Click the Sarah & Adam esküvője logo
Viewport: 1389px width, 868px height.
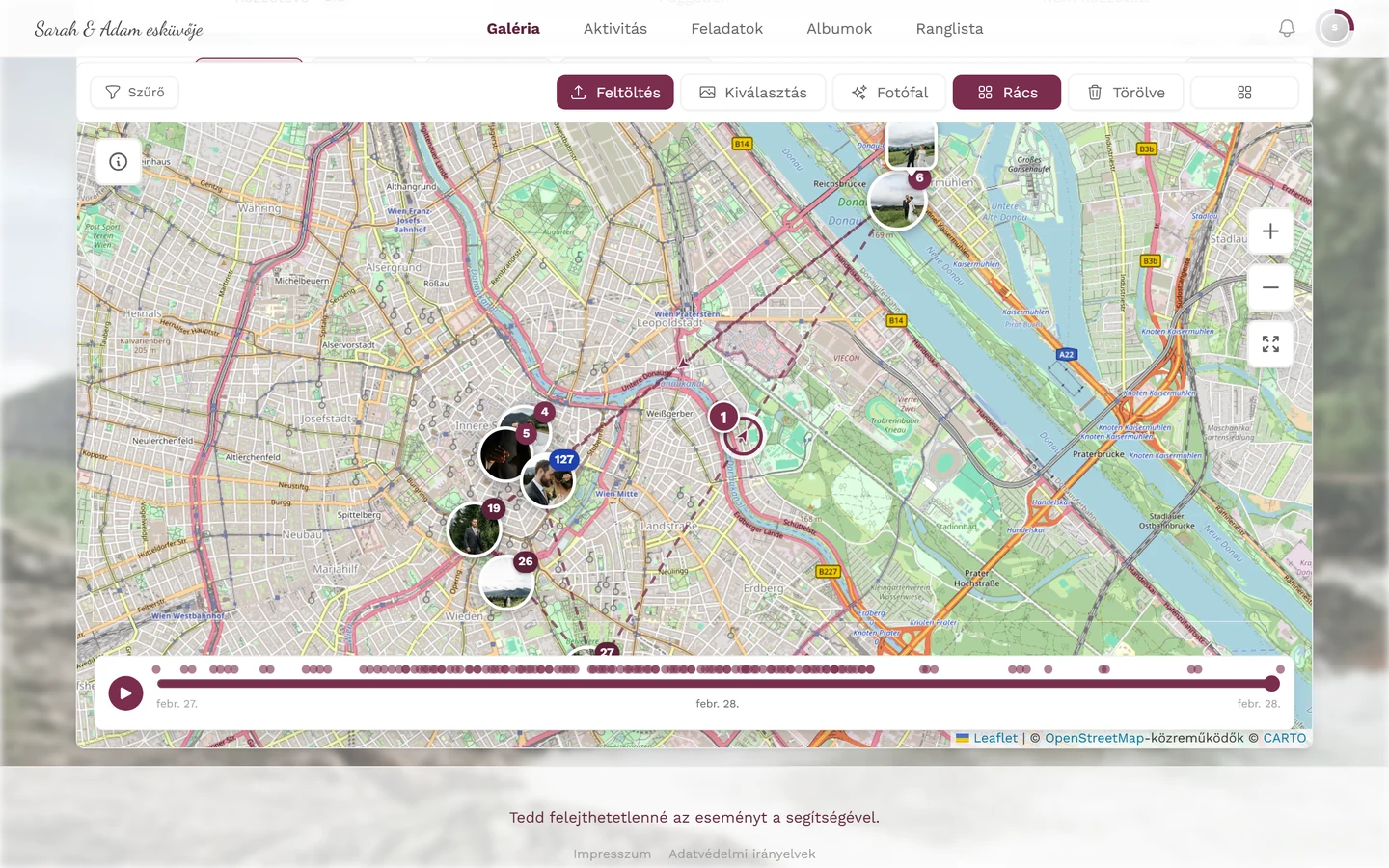pyautogui.click(x=119, y=29)
